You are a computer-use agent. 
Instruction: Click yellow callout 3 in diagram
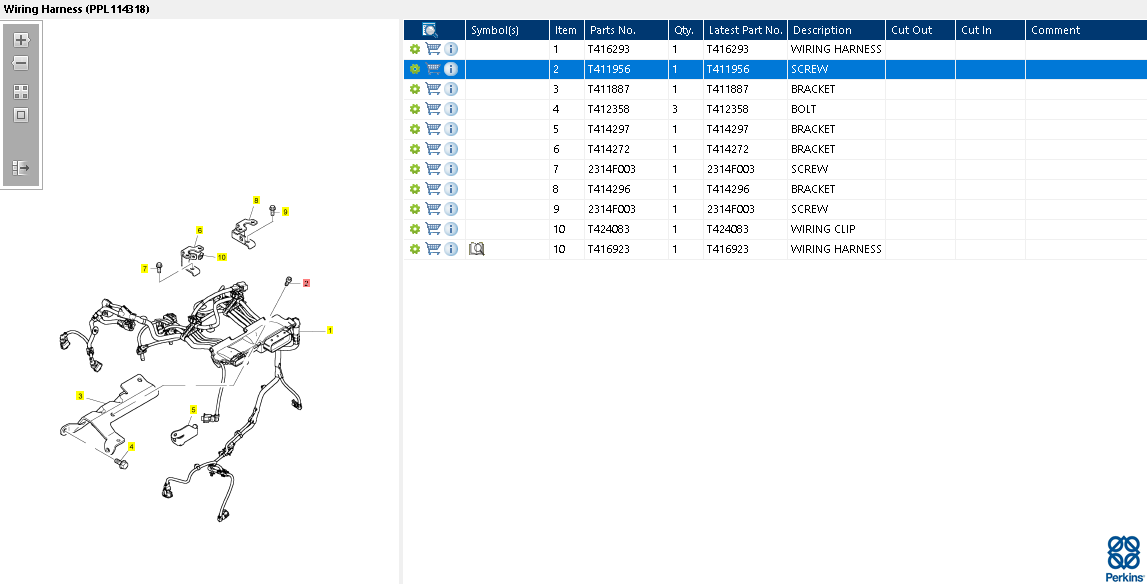coord(80,396)
